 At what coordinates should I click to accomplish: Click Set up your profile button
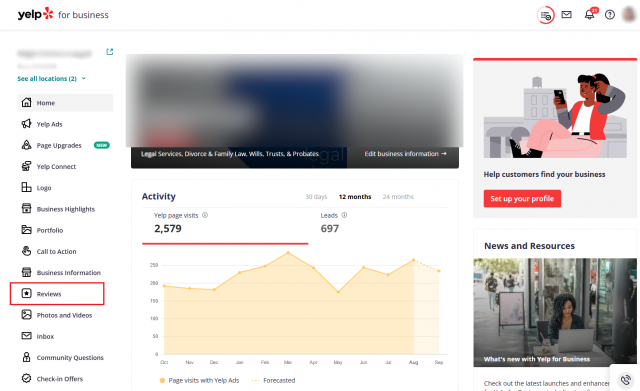[x=522, y=198]
